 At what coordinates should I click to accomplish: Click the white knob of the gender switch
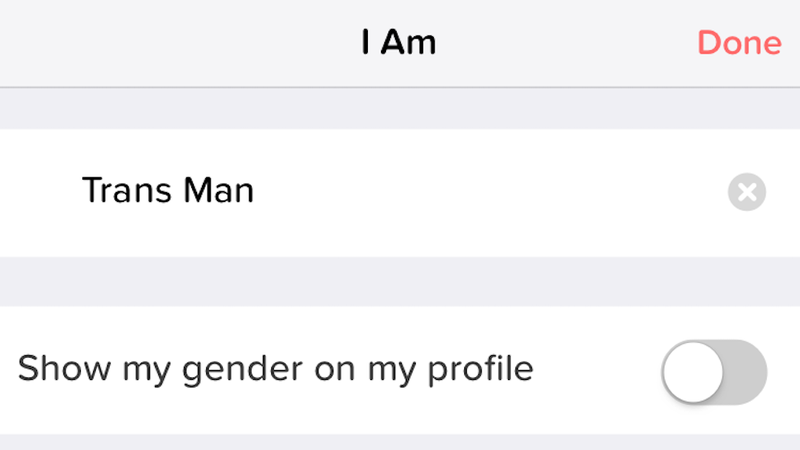click(x=693, y=372)
